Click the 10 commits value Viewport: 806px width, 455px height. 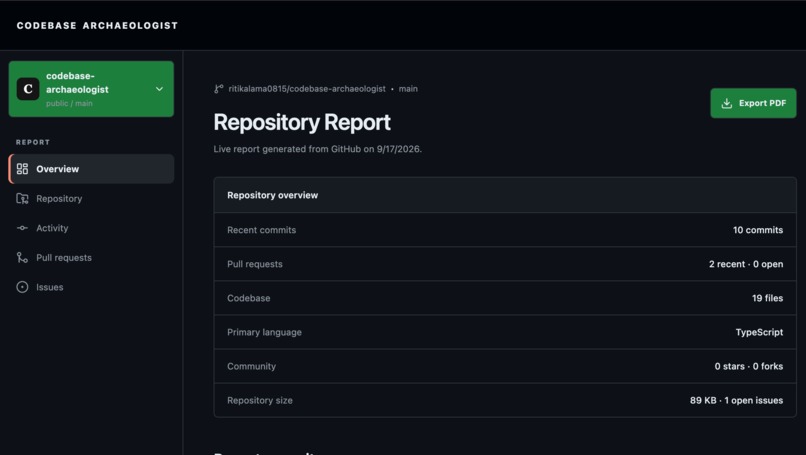[x=758, y=230]
